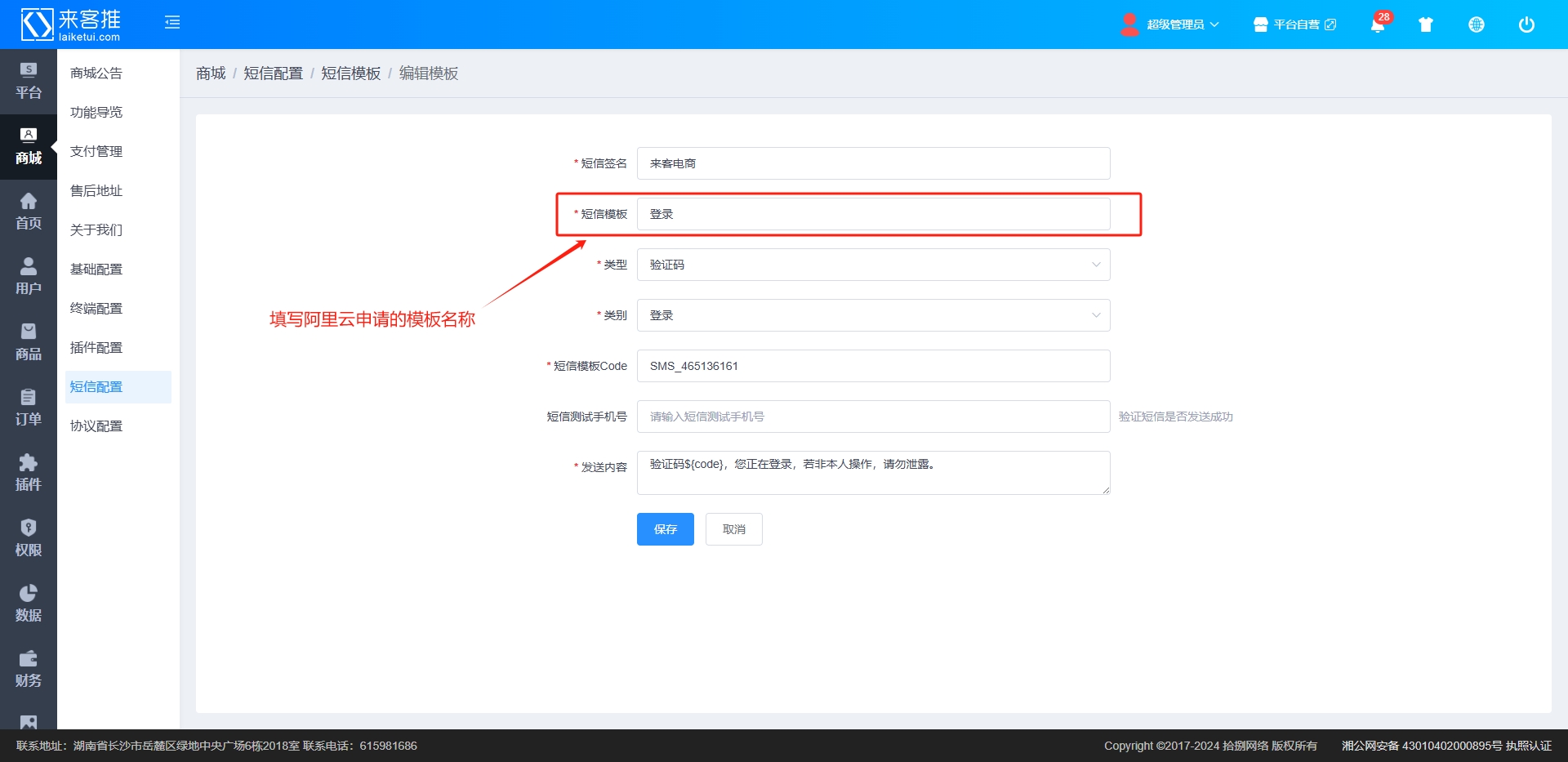Open the 平台 section in left sidebar

(29, 80)
